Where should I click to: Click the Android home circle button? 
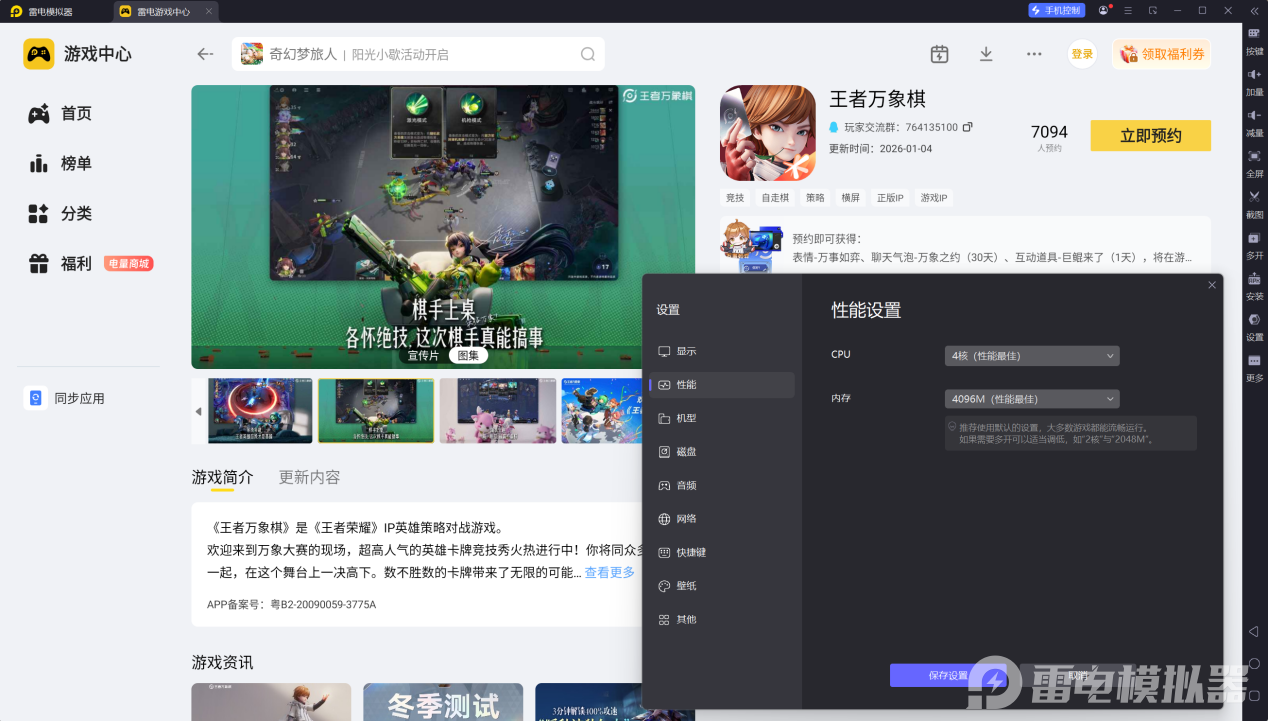click(1254, 663)
